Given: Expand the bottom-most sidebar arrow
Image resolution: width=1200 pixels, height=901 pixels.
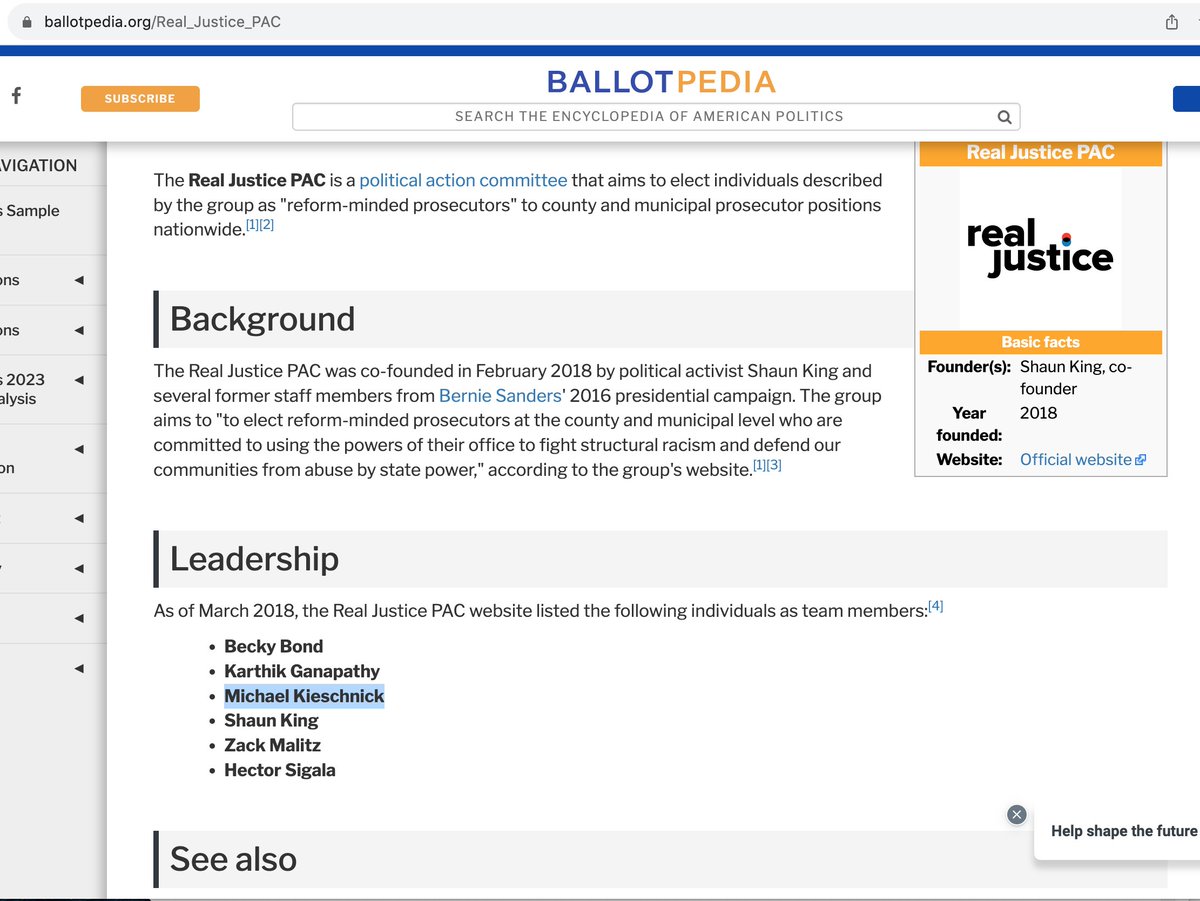Looking at the screenshot, I should click(79, 668).
